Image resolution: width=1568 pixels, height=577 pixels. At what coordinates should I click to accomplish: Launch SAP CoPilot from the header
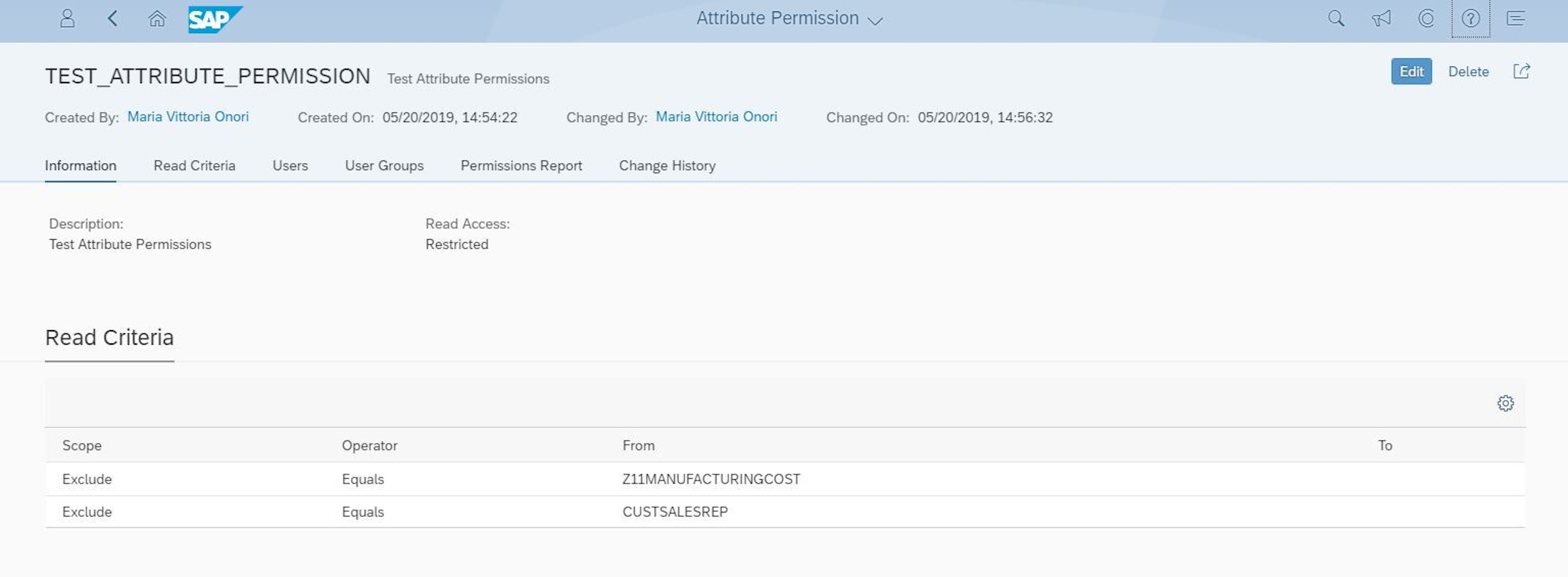(1426, 18)
